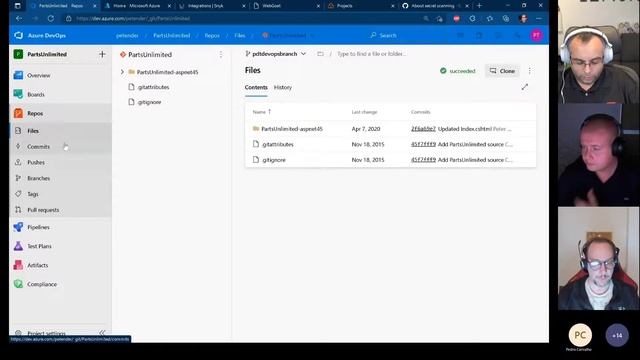Screen dimensions: 640x360
Task: Click the PartsUnlimited project name in sidebar
Action: pos(47,54)
